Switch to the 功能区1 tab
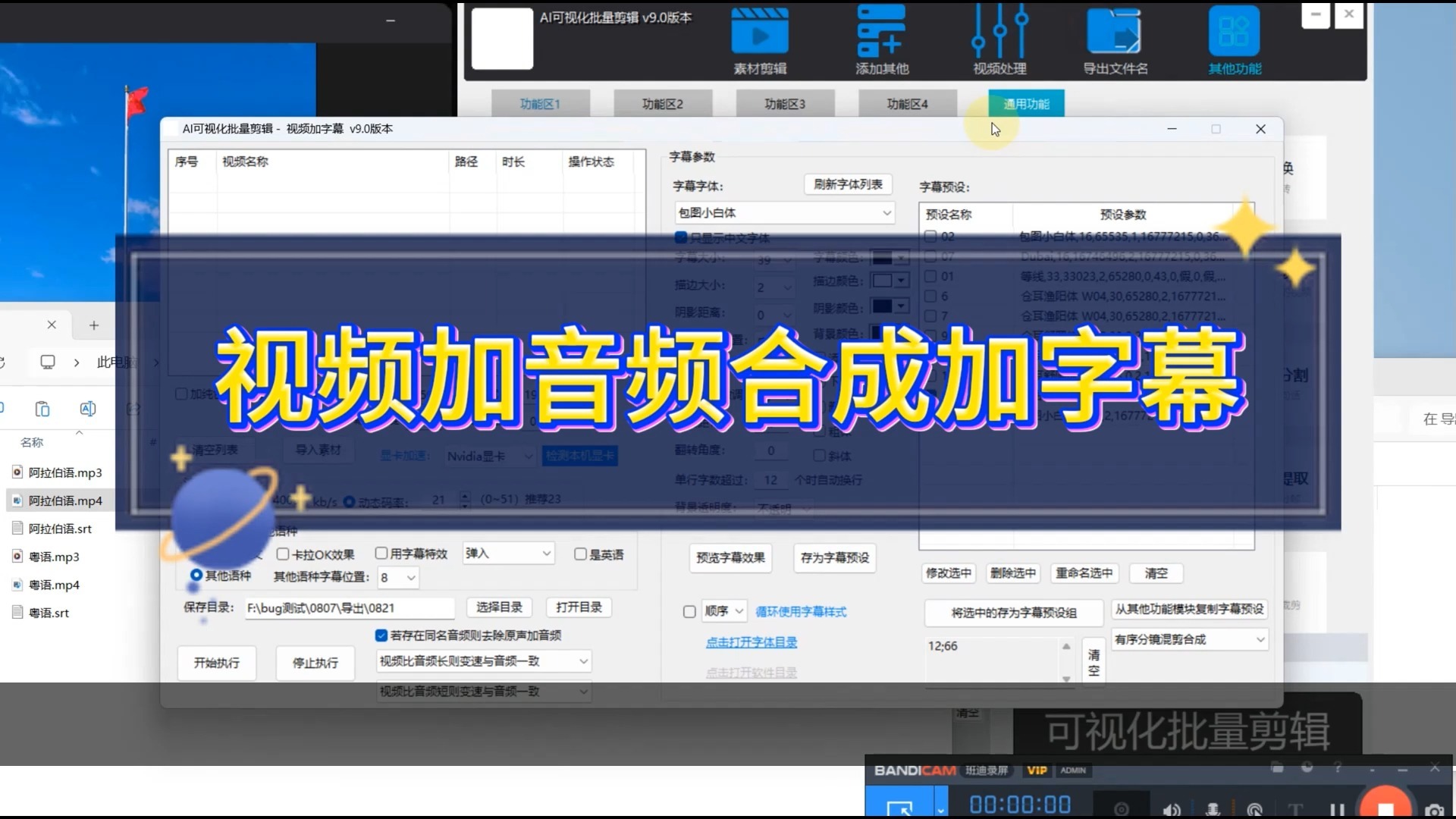Screen dimensions: 1456x819 [540, 104]
